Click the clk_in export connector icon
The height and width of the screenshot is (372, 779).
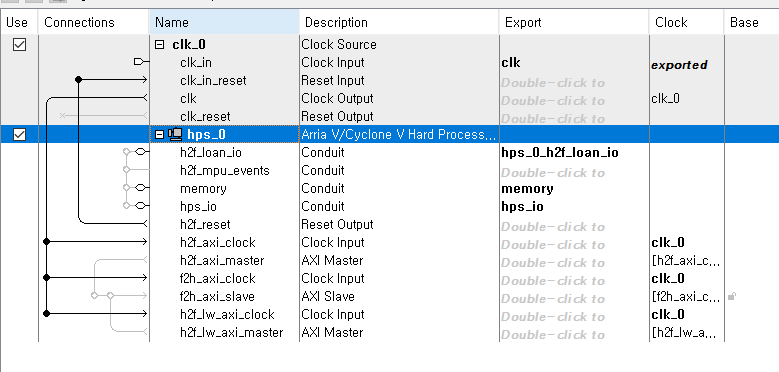tap(141, 62)
